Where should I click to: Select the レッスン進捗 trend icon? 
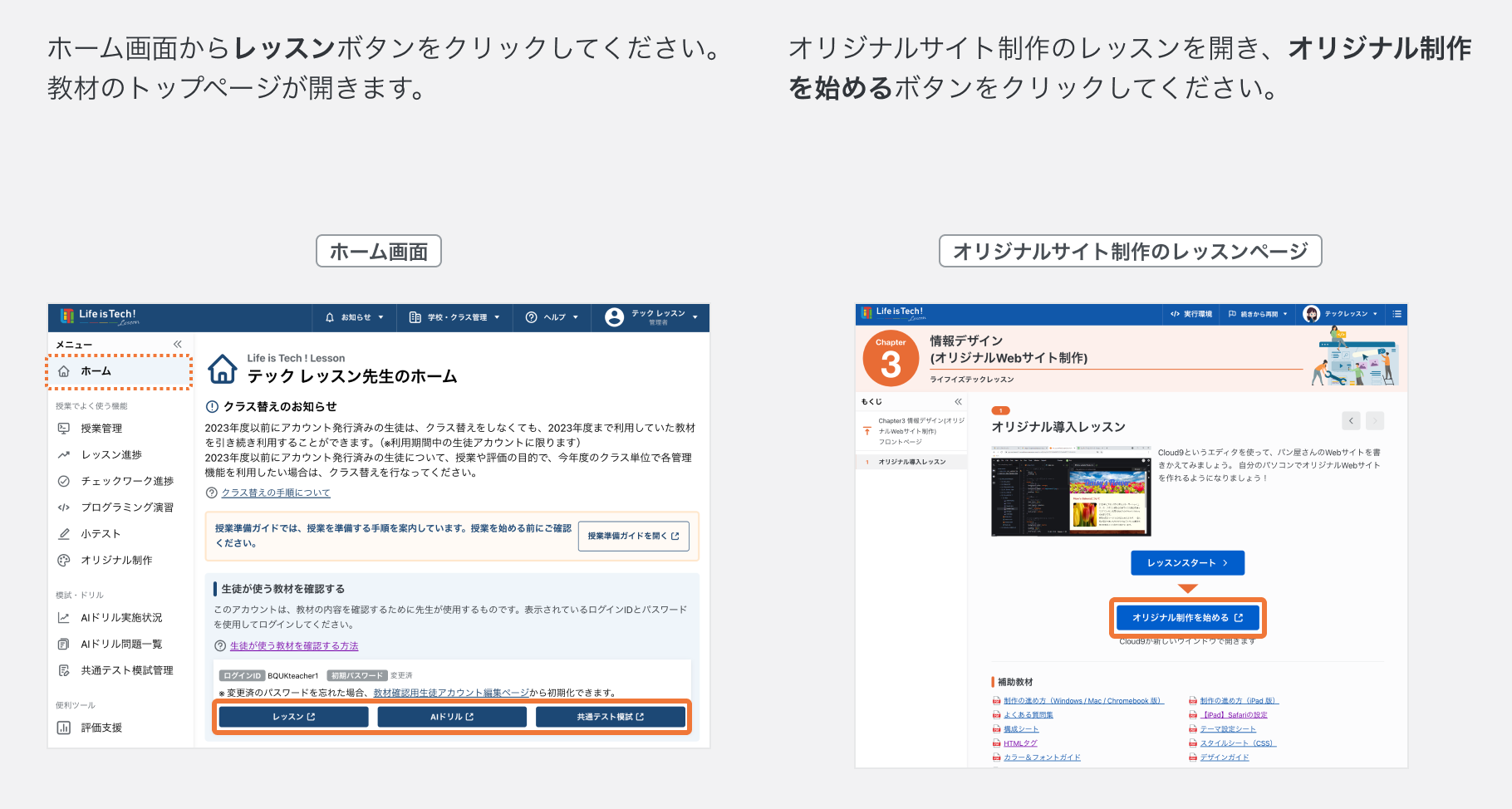[64, 455]
